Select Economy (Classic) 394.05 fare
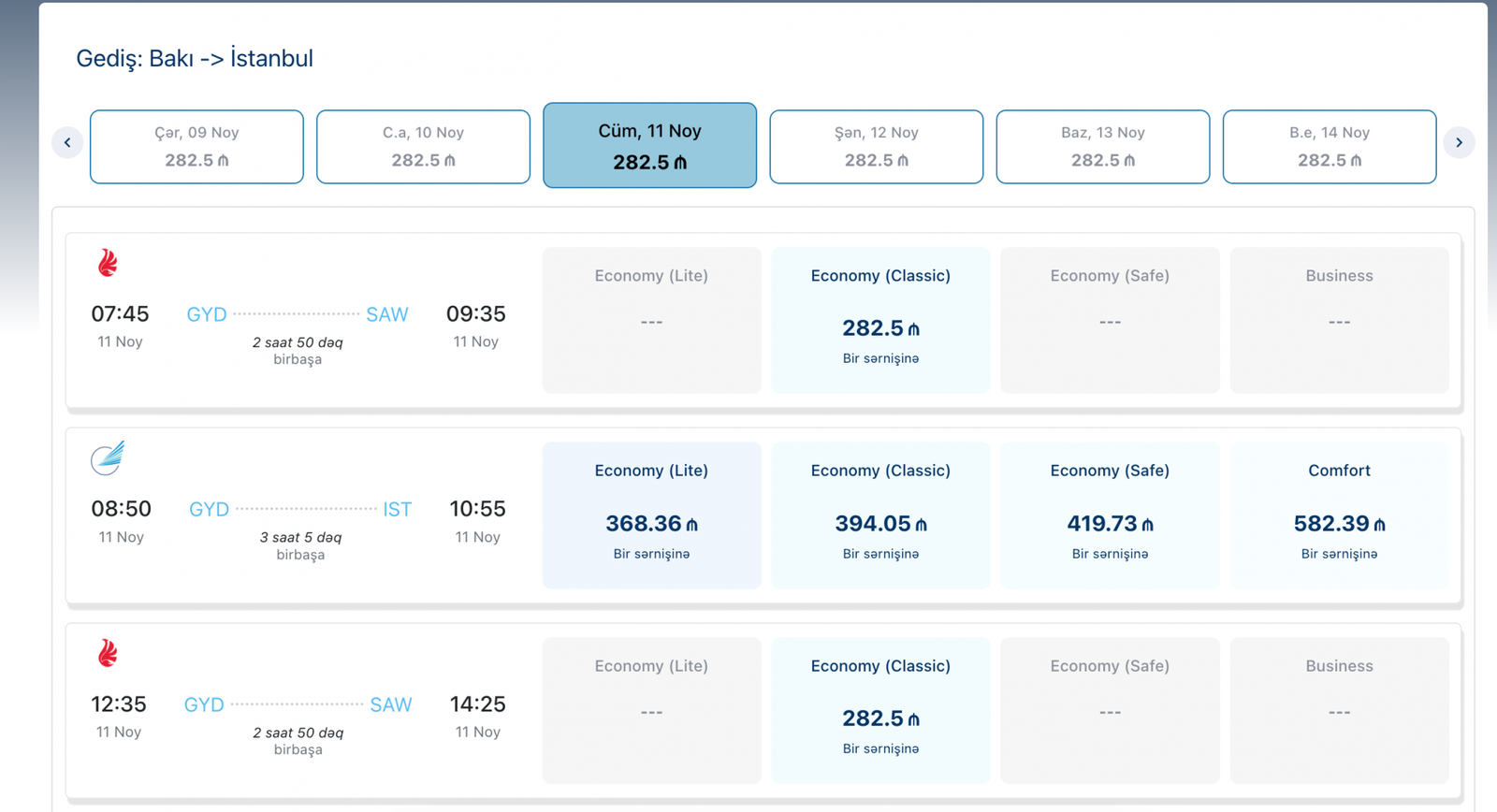1497x812 pixels. pyautogui.click(x=880, y=515)
